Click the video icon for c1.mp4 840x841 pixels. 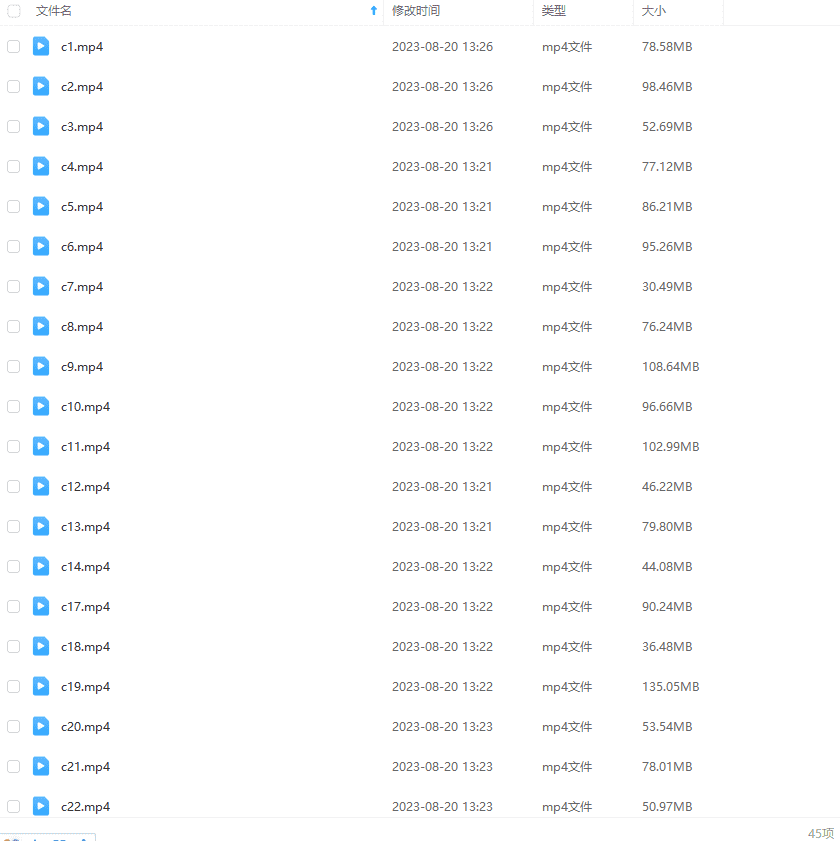(41, 46)
